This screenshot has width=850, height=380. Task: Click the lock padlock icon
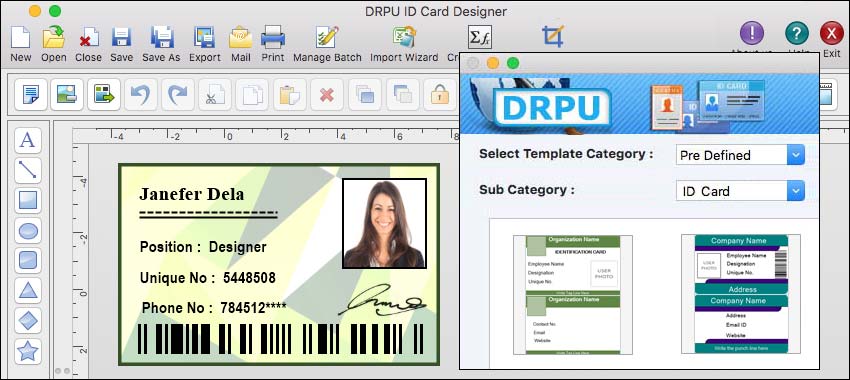point(440,95)
